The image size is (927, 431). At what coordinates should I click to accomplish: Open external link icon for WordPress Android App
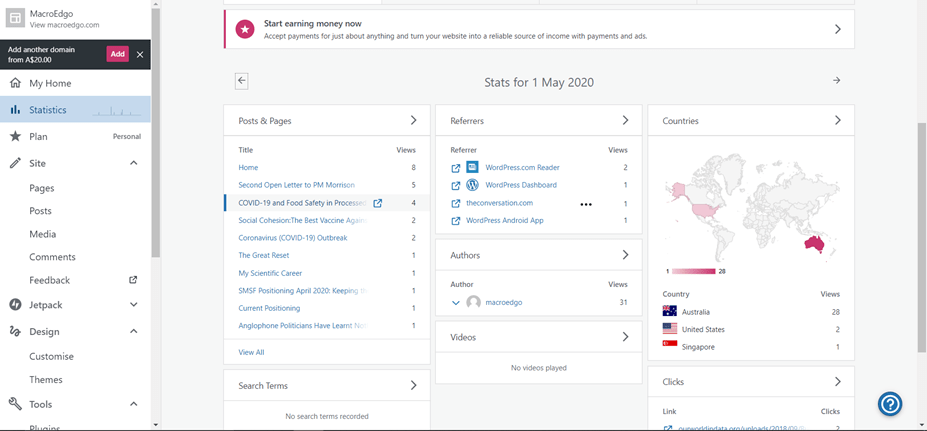pyautogui.click(x=456, y=221)
